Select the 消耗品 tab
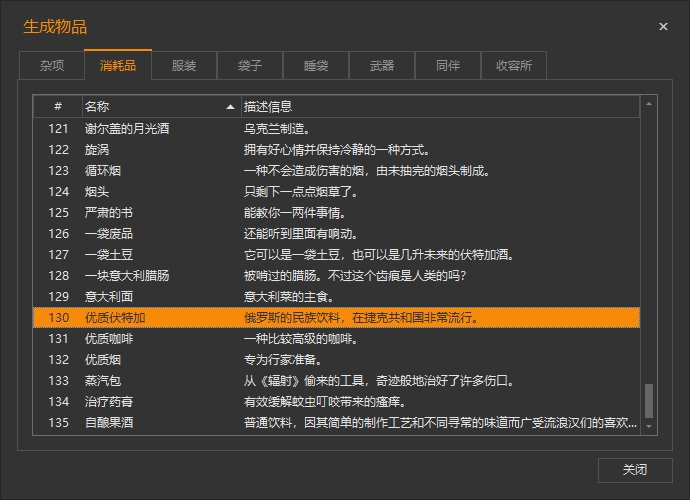Screen dimensions: 690x500 click(118, 65)
